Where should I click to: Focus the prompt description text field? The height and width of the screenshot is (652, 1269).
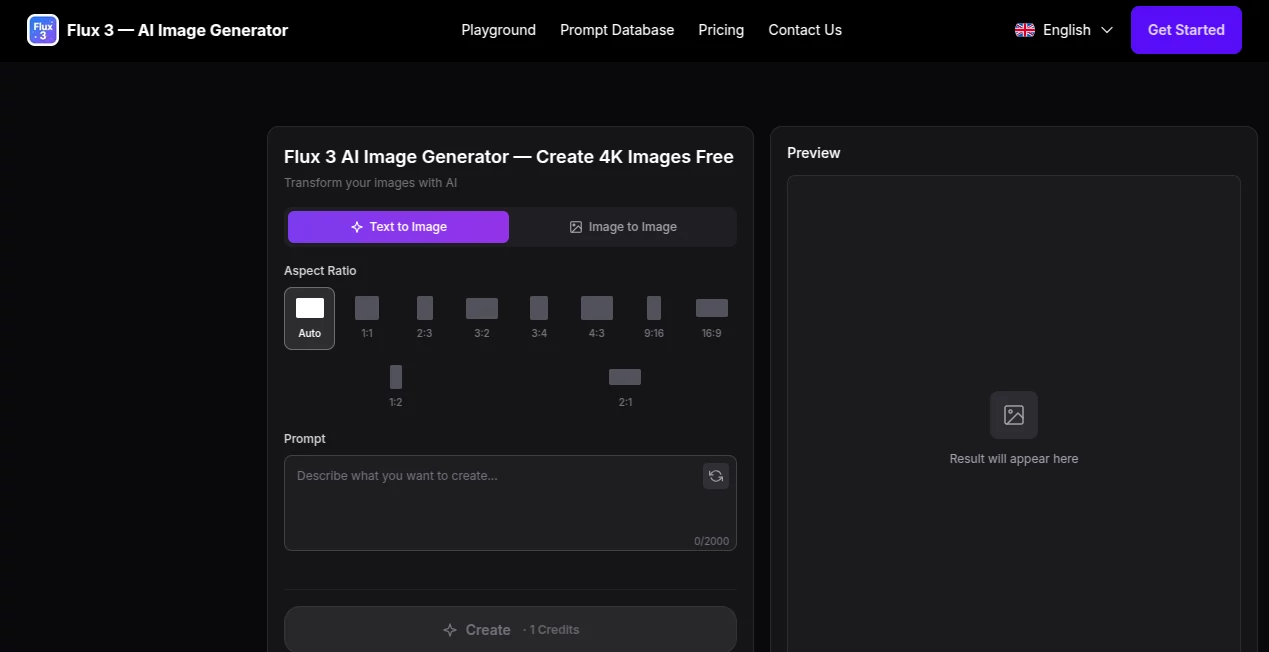510,503
